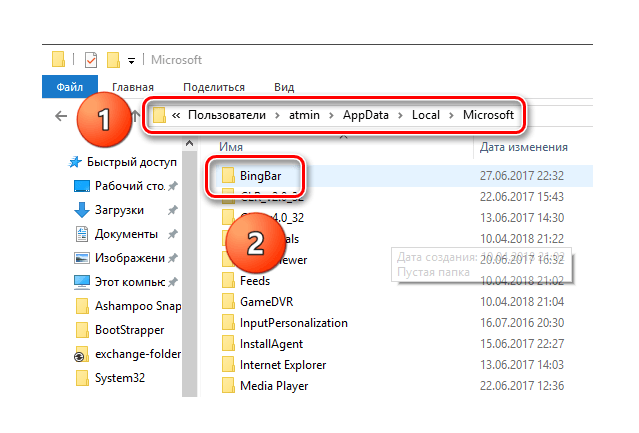Viewport: 639px width, 433px height.
Task: Click the folder icon of InputPersonalization
Action: point(228,323)
